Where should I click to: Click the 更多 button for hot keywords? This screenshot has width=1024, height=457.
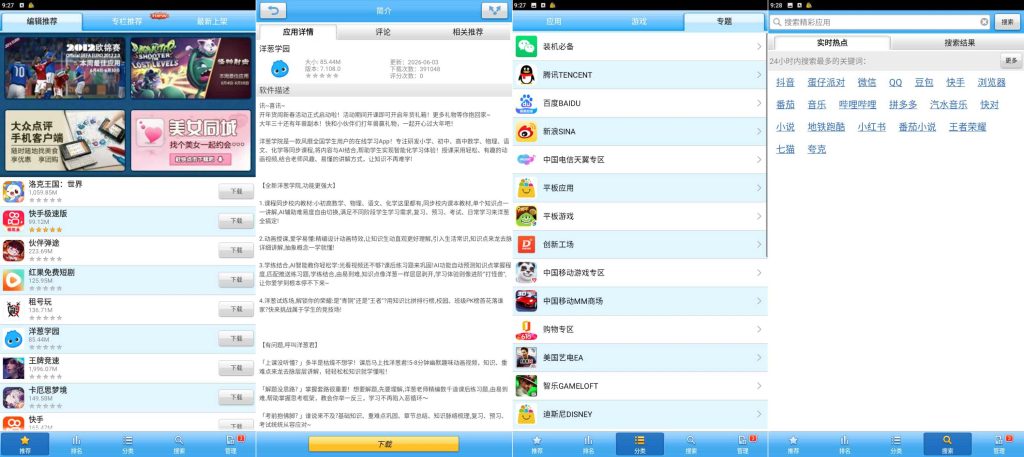(1011, 61)
